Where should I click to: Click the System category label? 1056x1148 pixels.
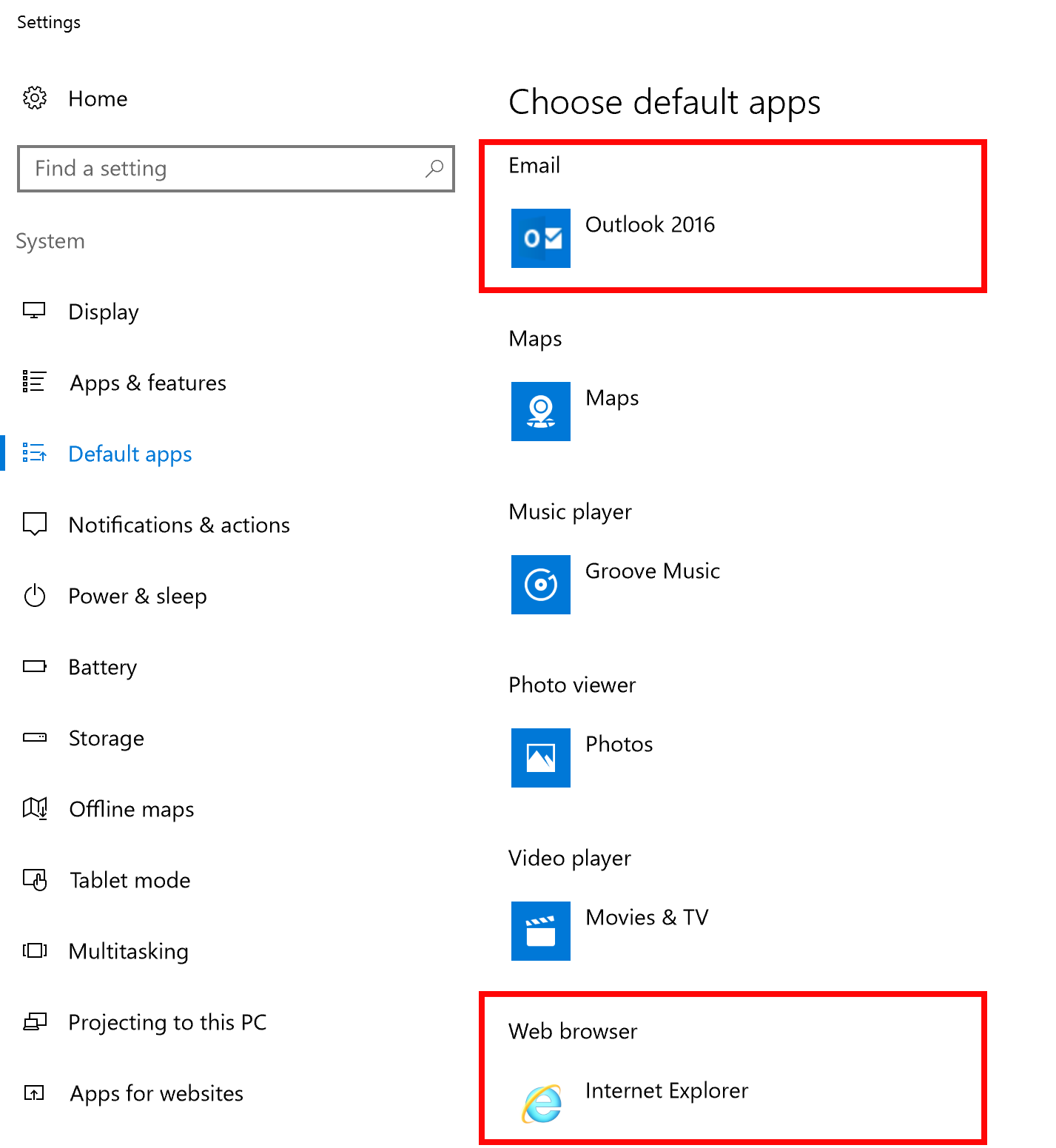click(x=50, y=241)
